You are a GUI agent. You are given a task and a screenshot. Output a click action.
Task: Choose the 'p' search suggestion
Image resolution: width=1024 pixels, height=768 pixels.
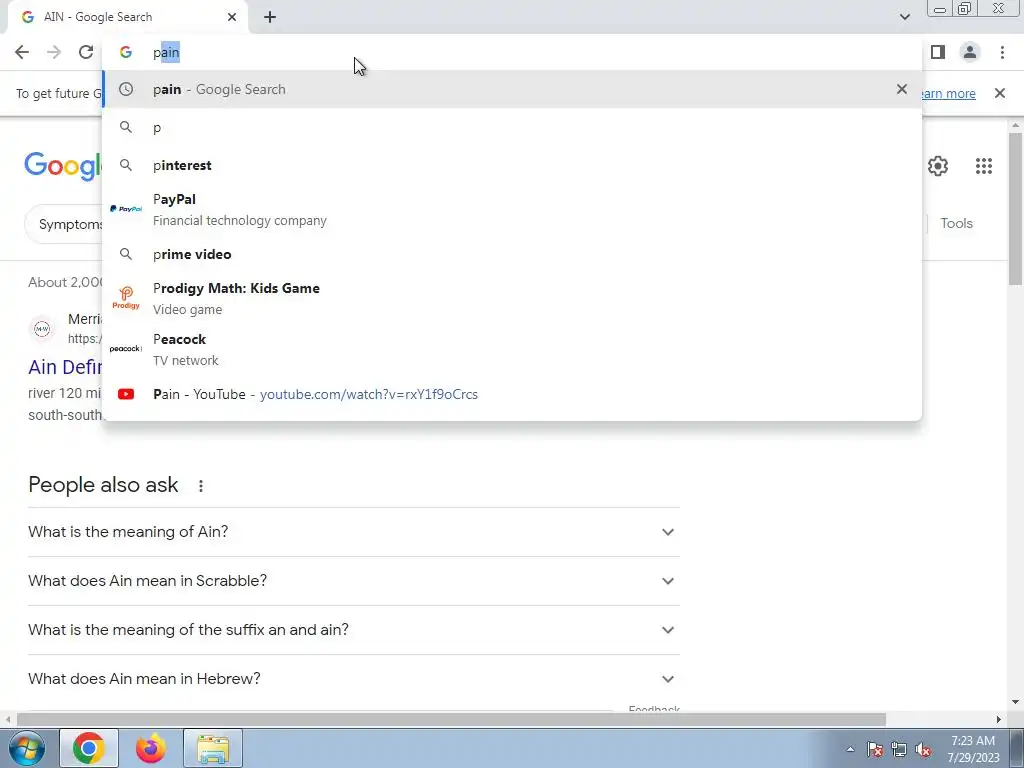512,127
